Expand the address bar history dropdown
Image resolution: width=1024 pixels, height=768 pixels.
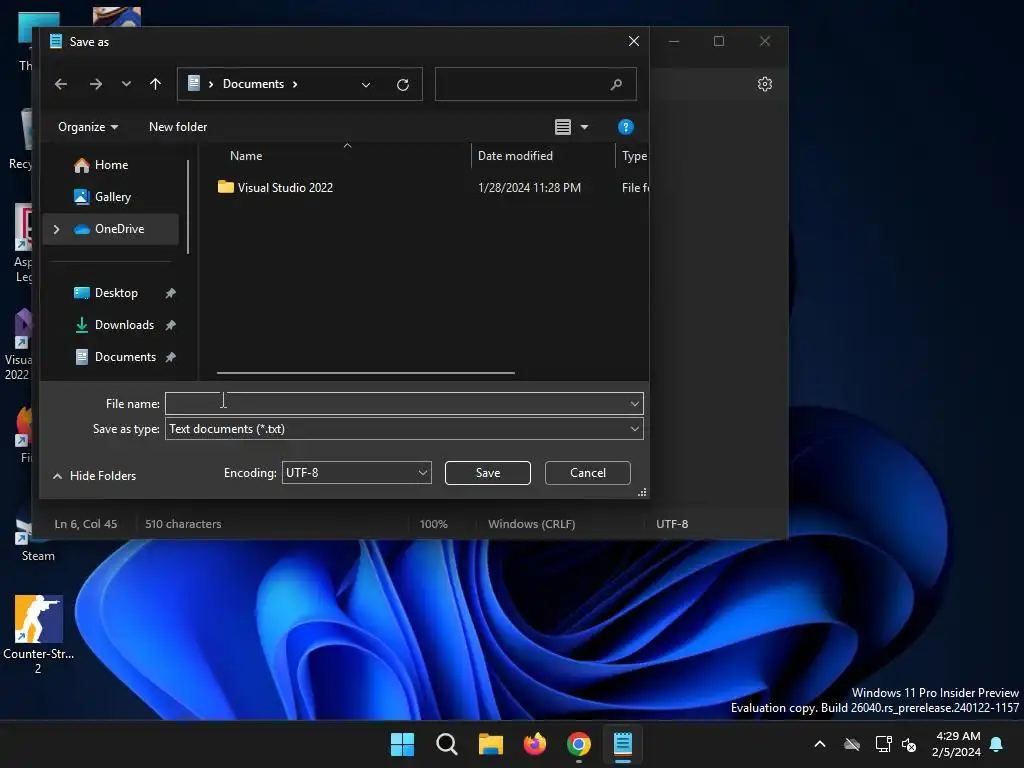tap(366, 85)
